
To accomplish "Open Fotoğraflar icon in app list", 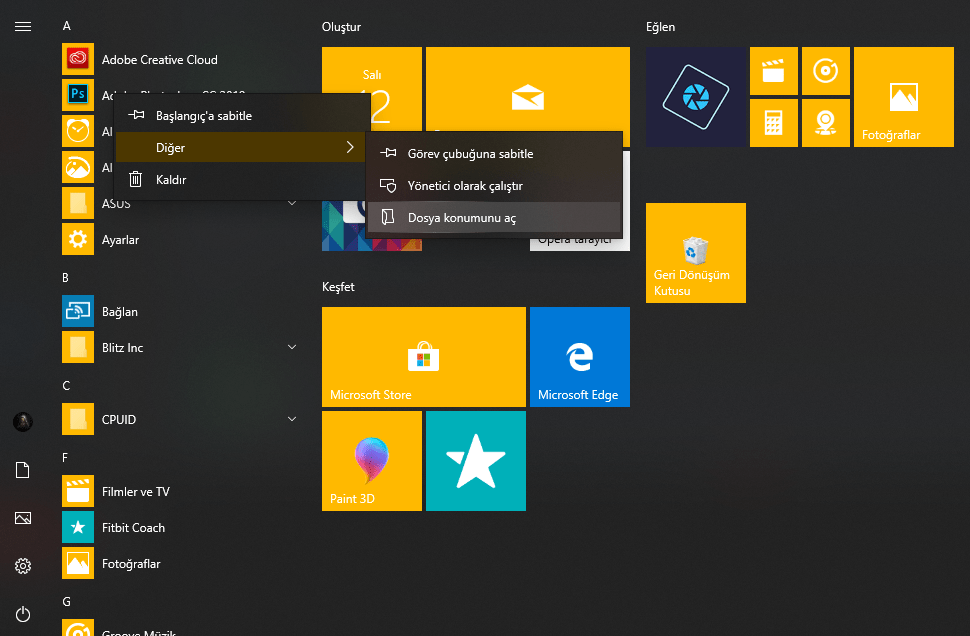I will (78, 563).
